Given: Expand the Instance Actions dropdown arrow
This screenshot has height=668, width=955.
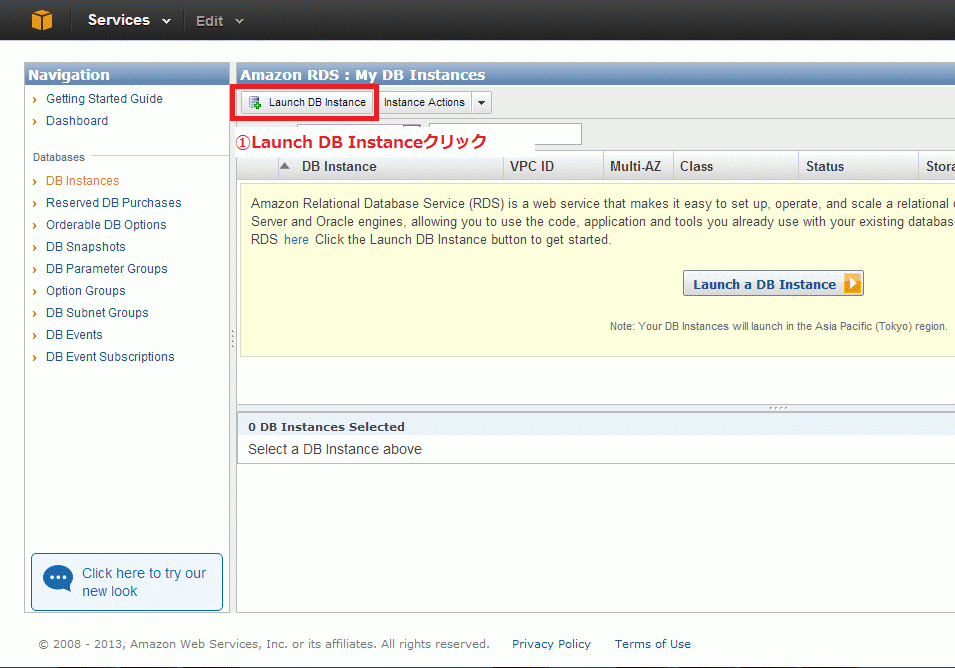Looking at the screenshot, I should [x=481, y=102].
